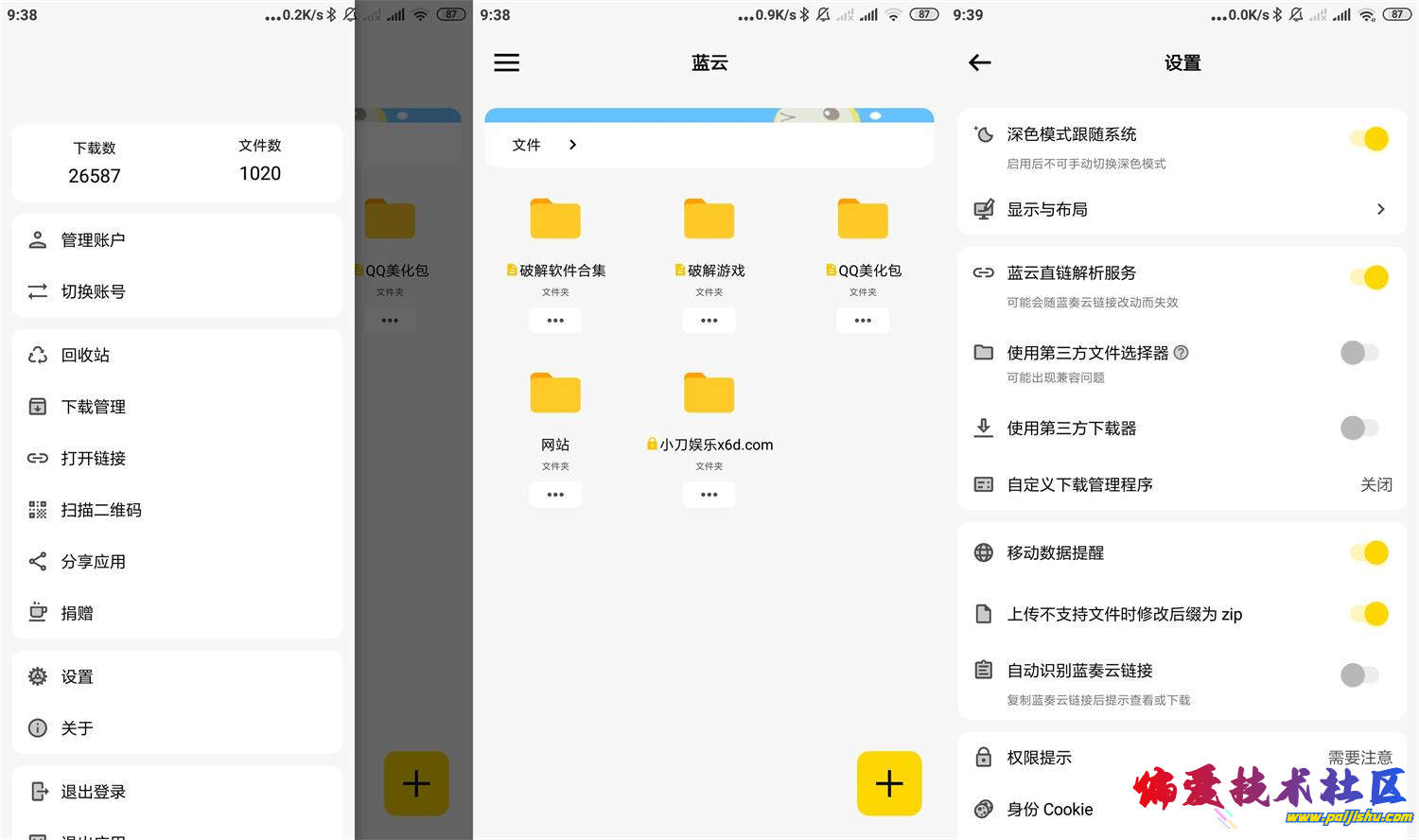
Task: Open the QR code scanner (扫描二维码)
Action: [101, 510]
